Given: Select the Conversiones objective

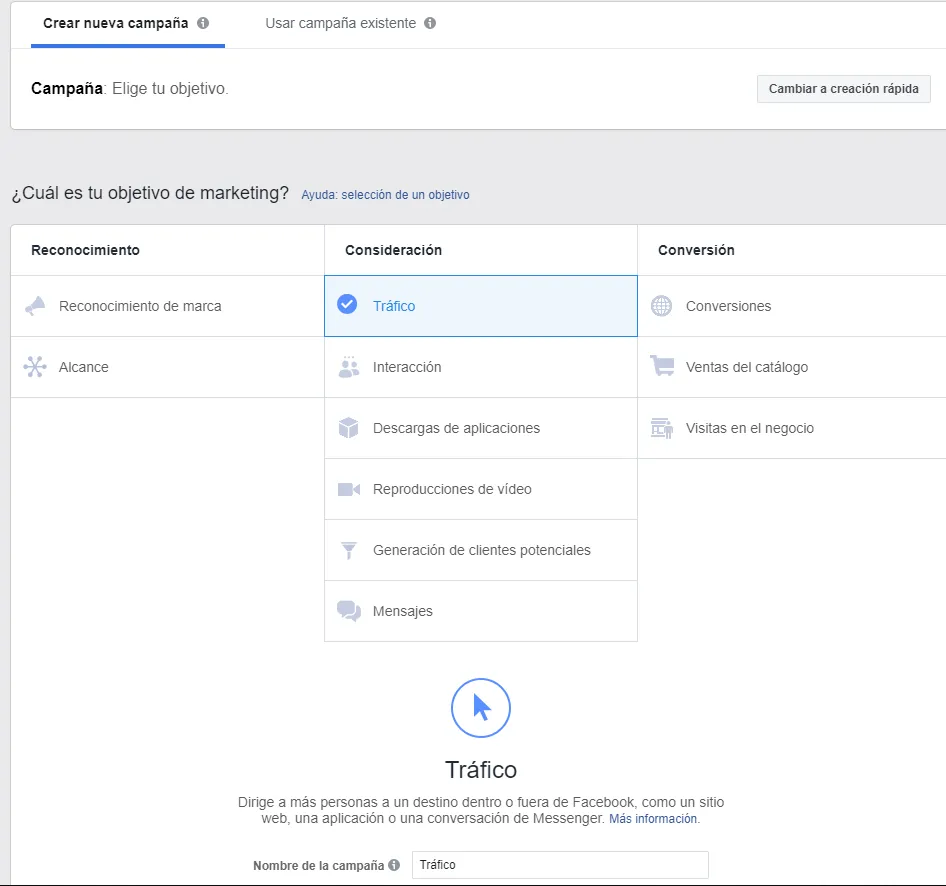Looking at the screenshot, I should coord(792,306).
